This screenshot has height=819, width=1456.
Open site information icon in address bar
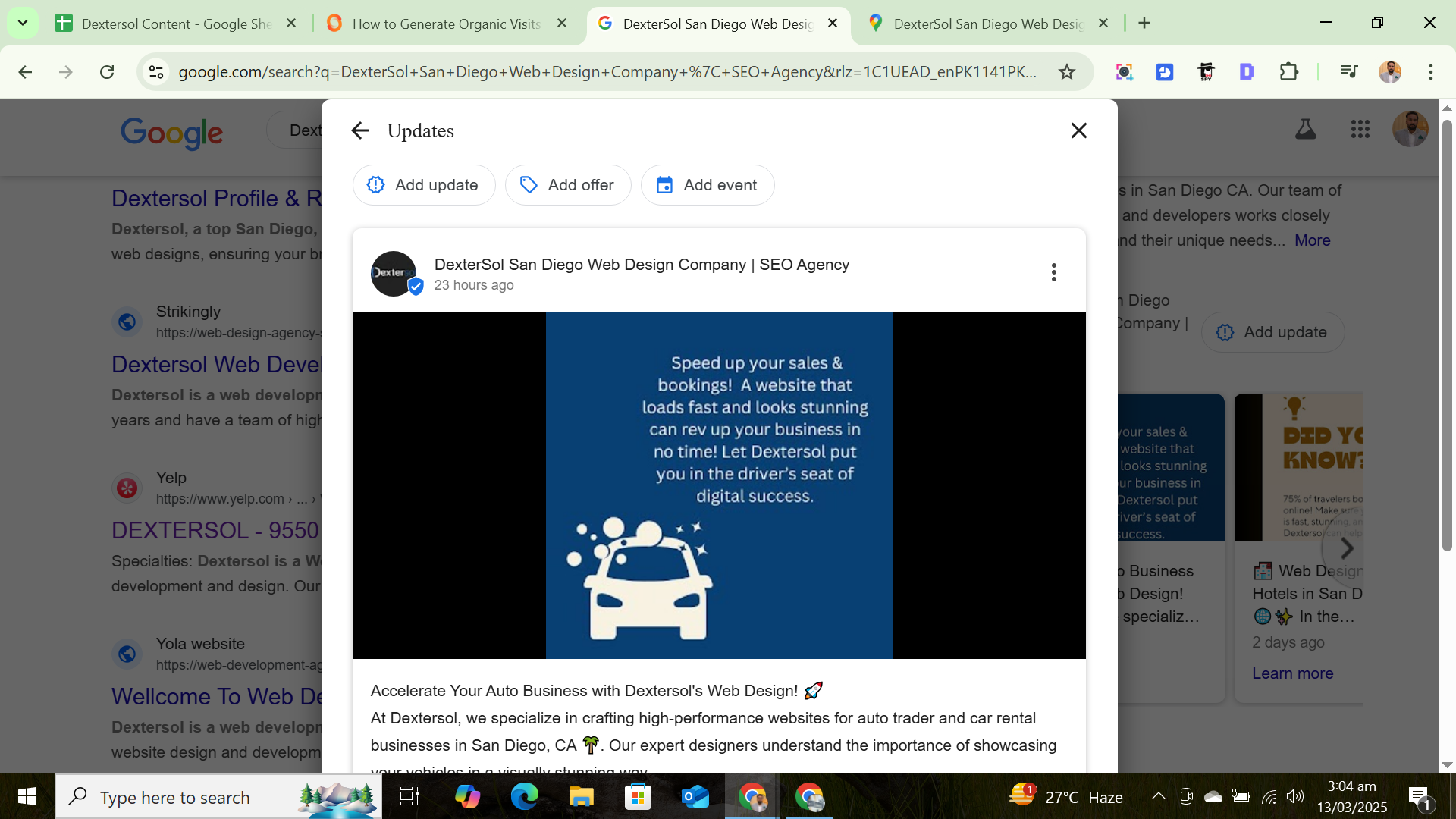click(156, 72)
